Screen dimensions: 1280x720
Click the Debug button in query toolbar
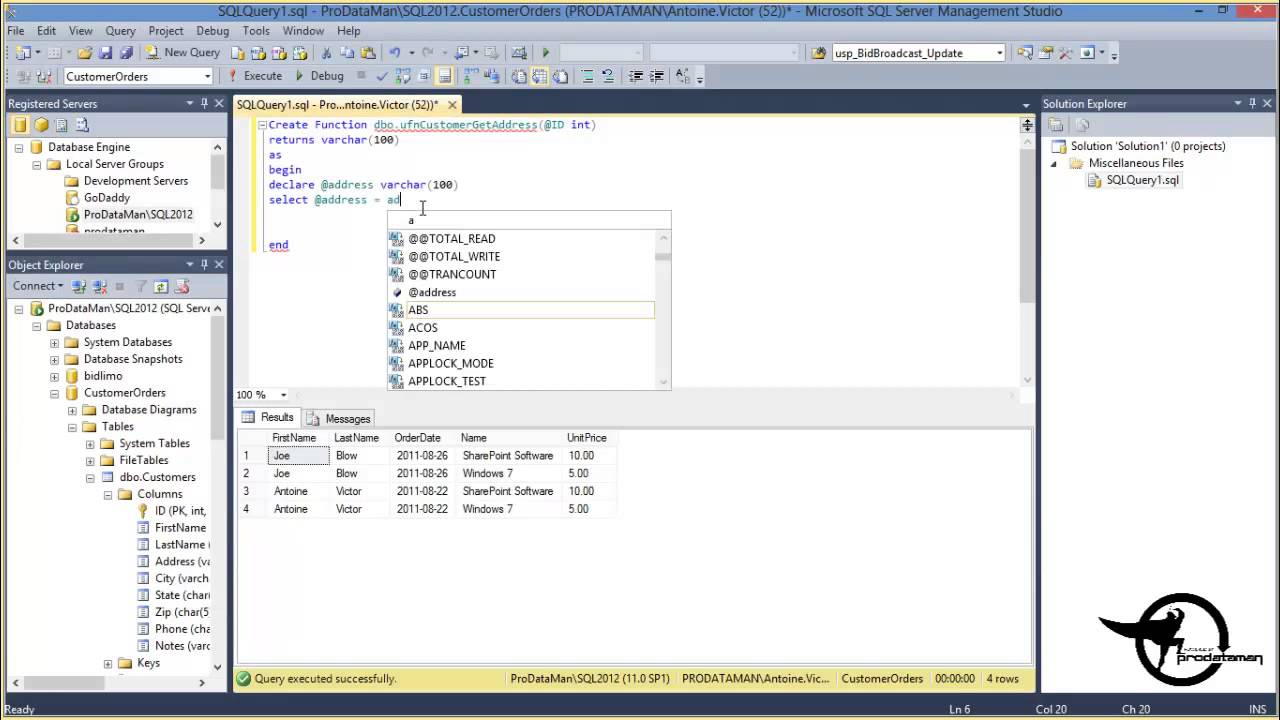[319, 76]
